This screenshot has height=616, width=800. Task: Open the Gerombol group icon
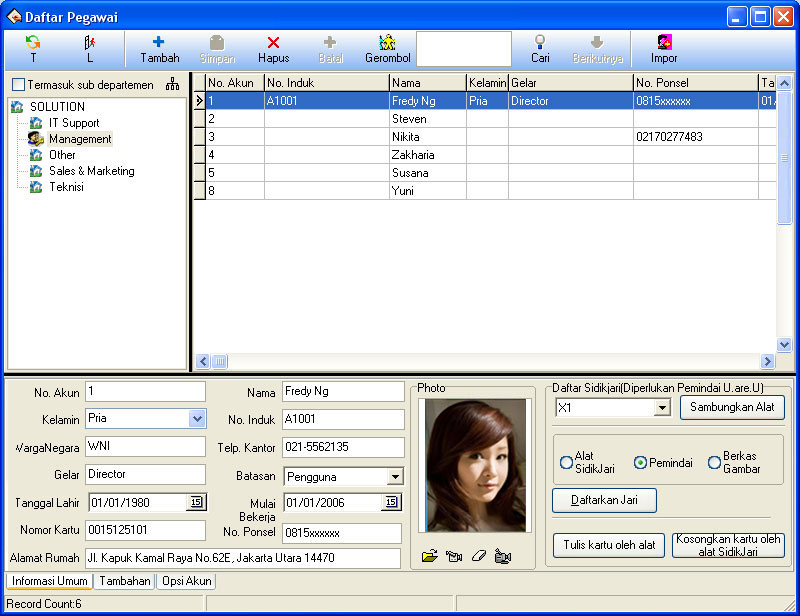pyautogui.click(x=387, y=43)
